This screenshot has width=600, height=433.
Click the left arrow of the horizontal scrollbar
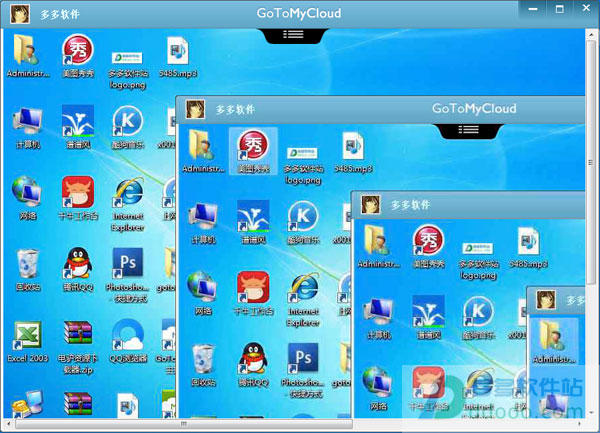pyautogui.click(x=9, y=424)
